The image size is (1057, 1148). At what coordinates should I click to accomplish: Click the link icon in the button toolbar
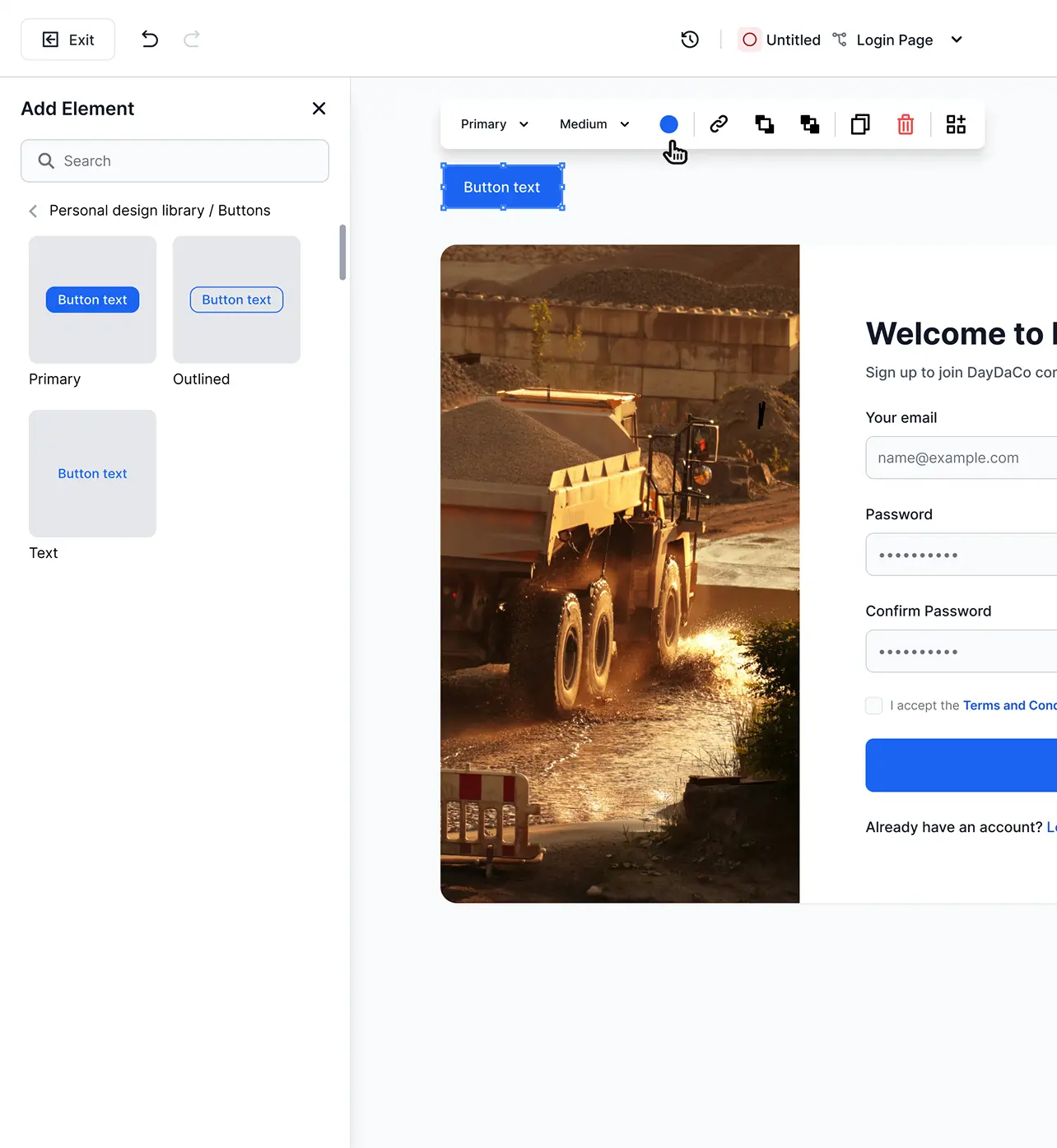[x=718, y=124]
